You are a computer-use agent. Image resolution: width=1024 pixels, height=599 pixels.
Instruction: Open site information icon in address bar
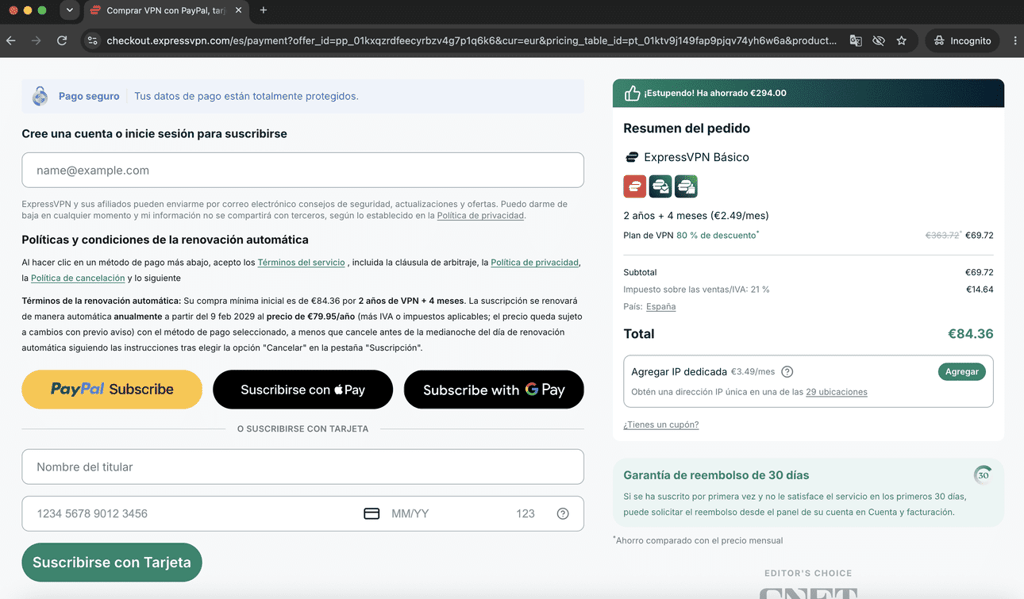click(93, 40)
